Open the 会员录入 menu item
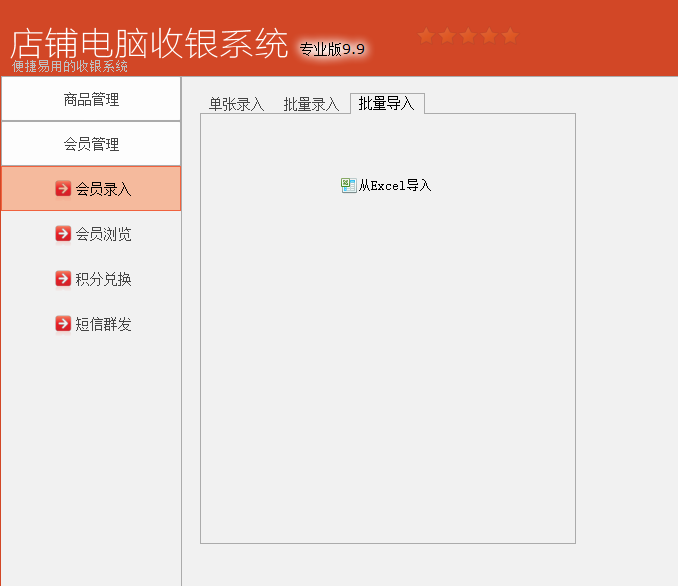Viewport: 678px width, 586px height. point(91,189)
